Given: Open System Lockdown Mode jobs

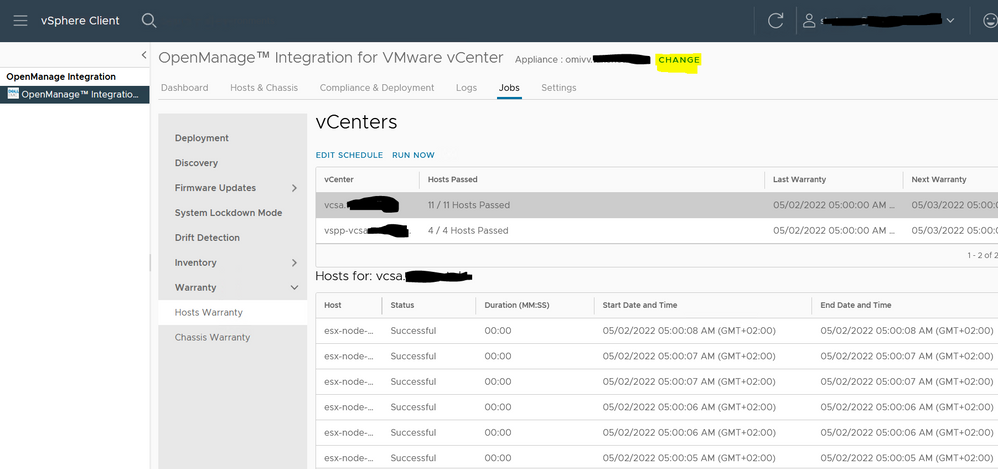Looking at the screenshot, I should click(228, 213).
